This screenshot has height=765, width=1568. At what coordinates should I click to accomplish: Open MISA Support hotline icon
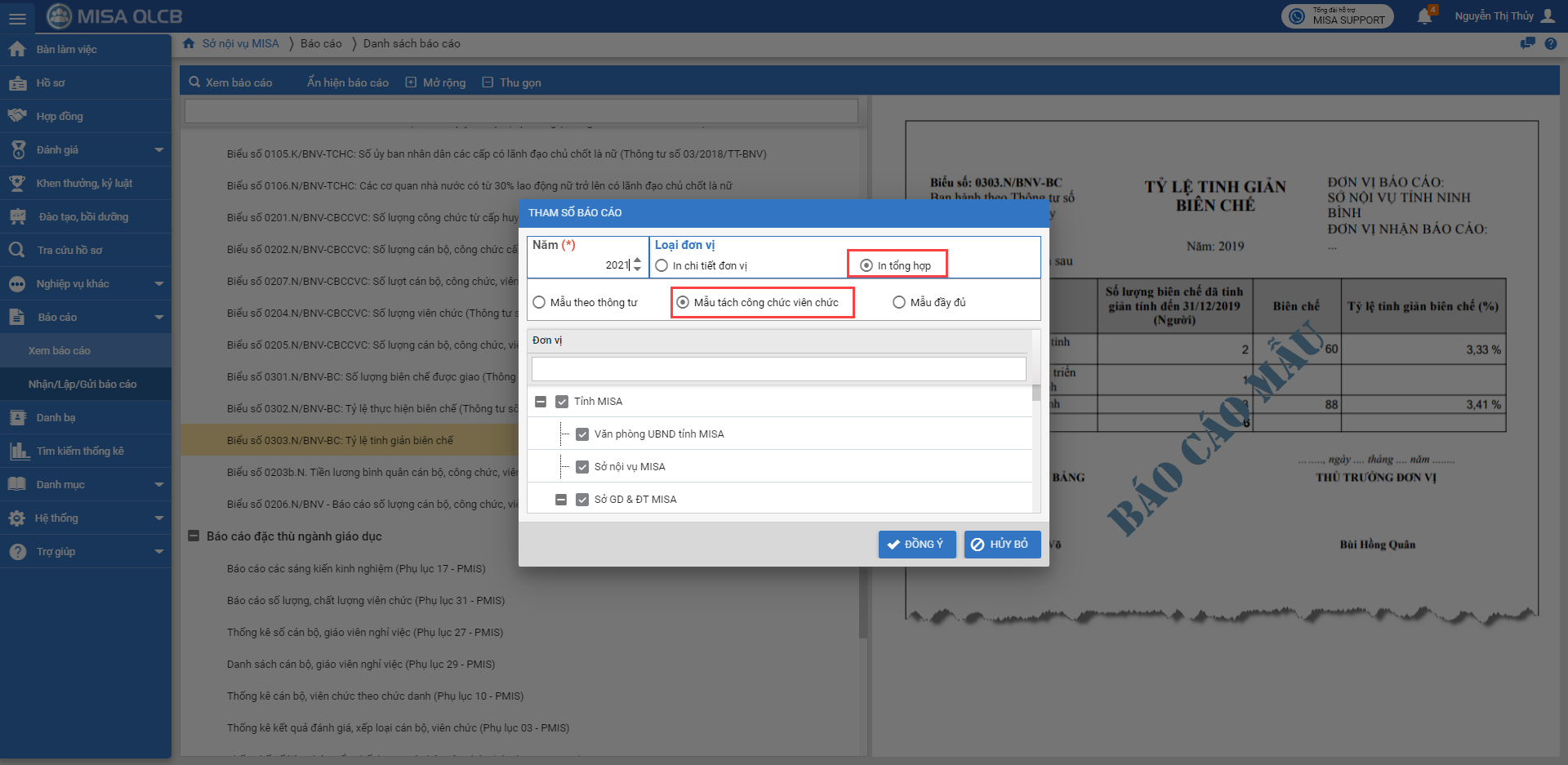click(x=1297, y=16)
